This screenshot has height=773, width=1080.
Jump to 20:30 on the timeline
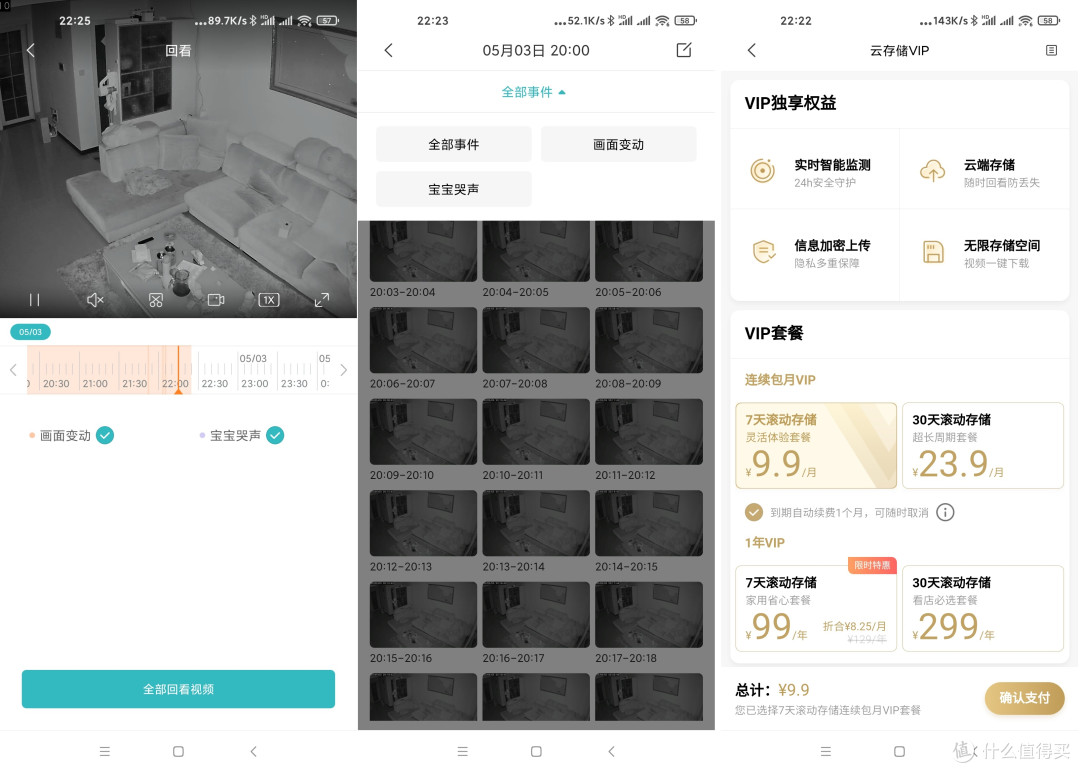click(56, 384)
